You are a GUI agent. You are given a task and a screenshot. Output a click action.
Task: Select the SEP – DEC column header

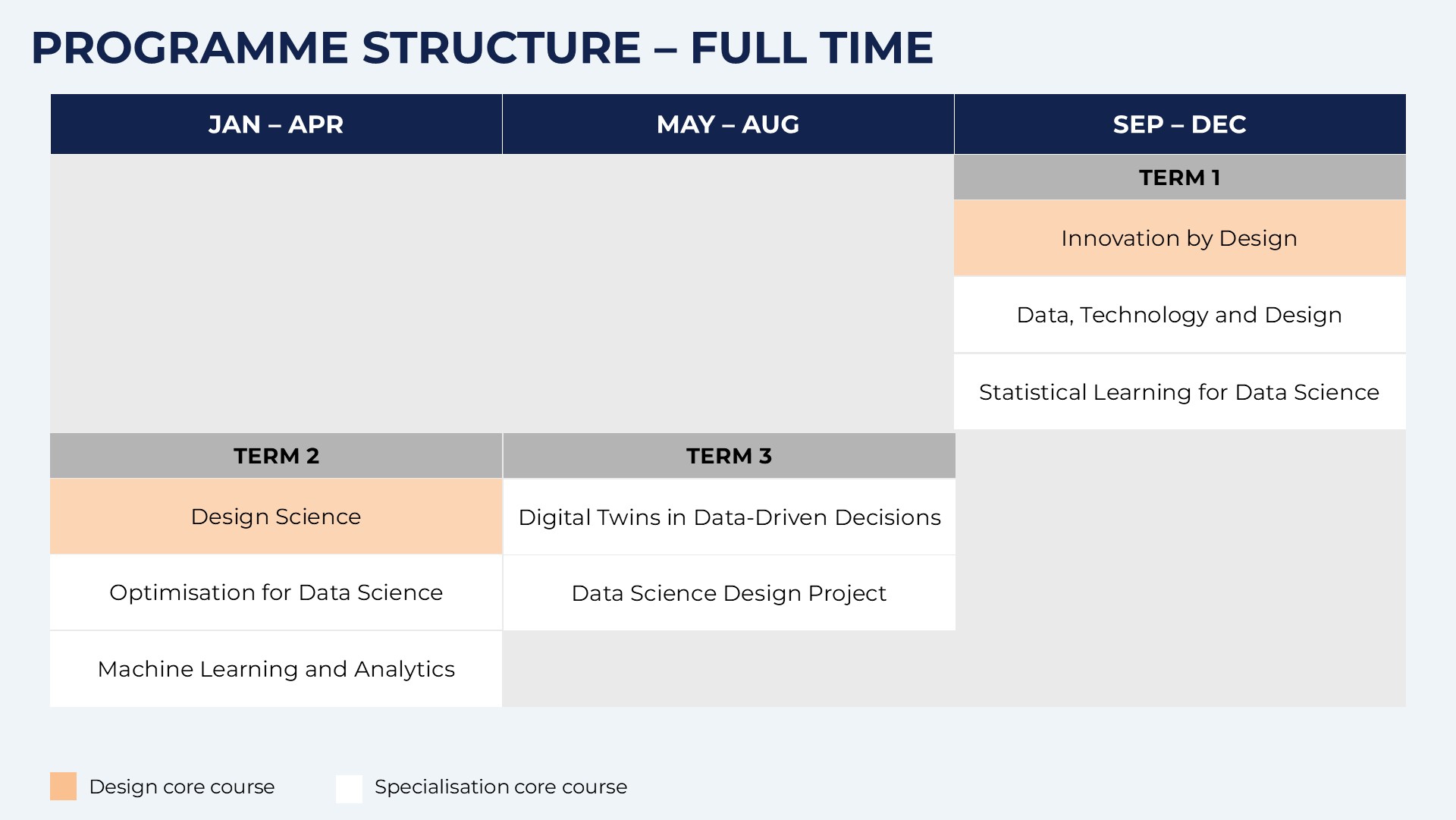pyautogui.click(x=1179, y=124)
